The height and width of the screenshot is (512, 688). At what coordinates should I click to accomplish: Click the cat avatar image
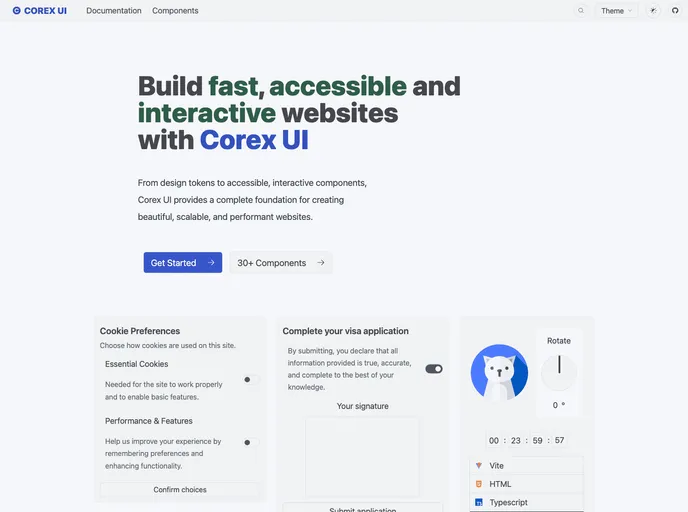pos(499,372)
